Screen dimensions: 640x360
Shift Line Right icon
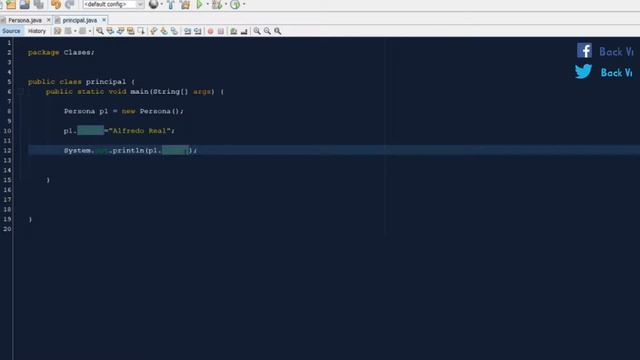point(198,31)
